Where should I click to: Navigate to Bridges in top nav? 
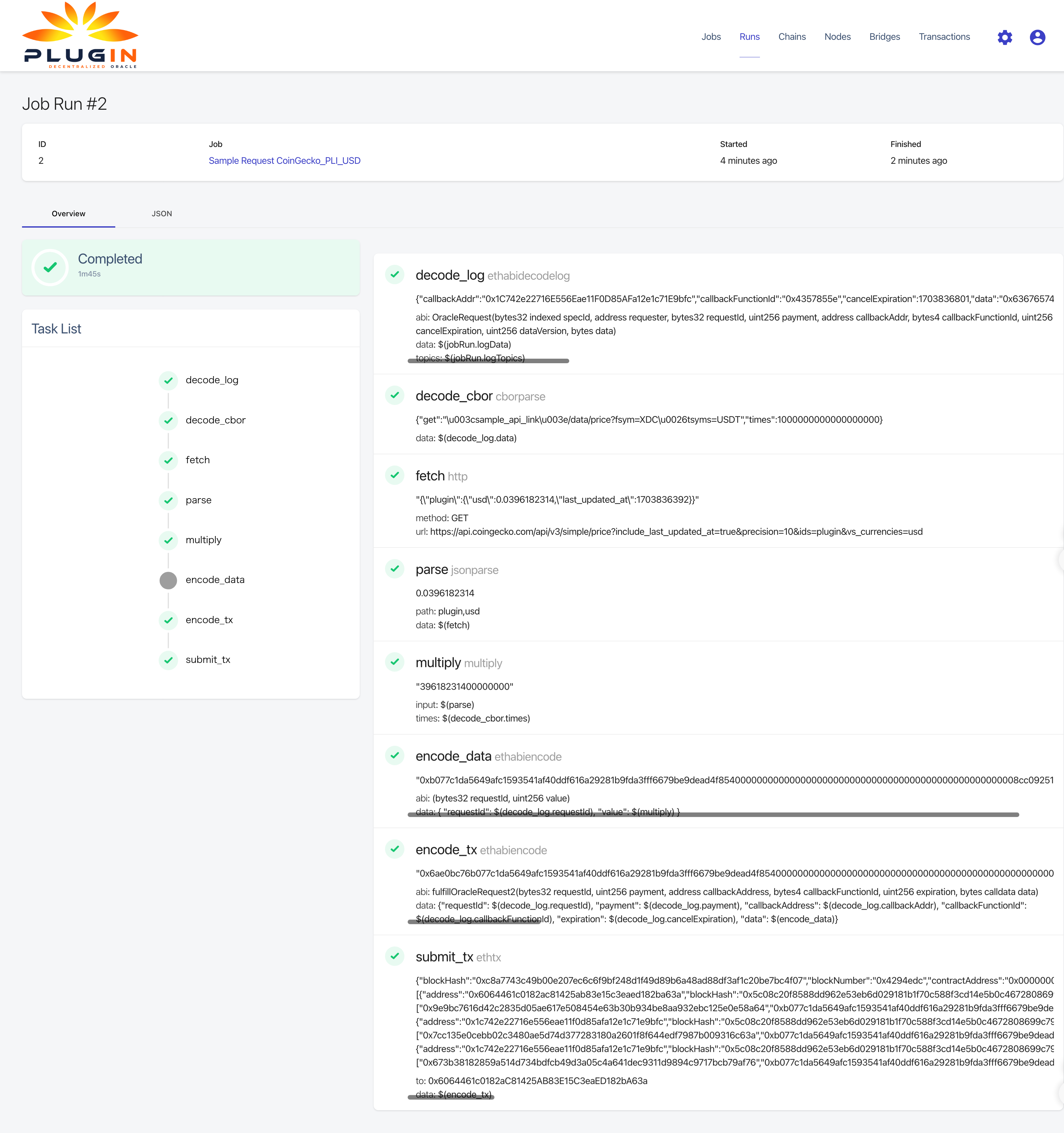[x=884, y=37]
